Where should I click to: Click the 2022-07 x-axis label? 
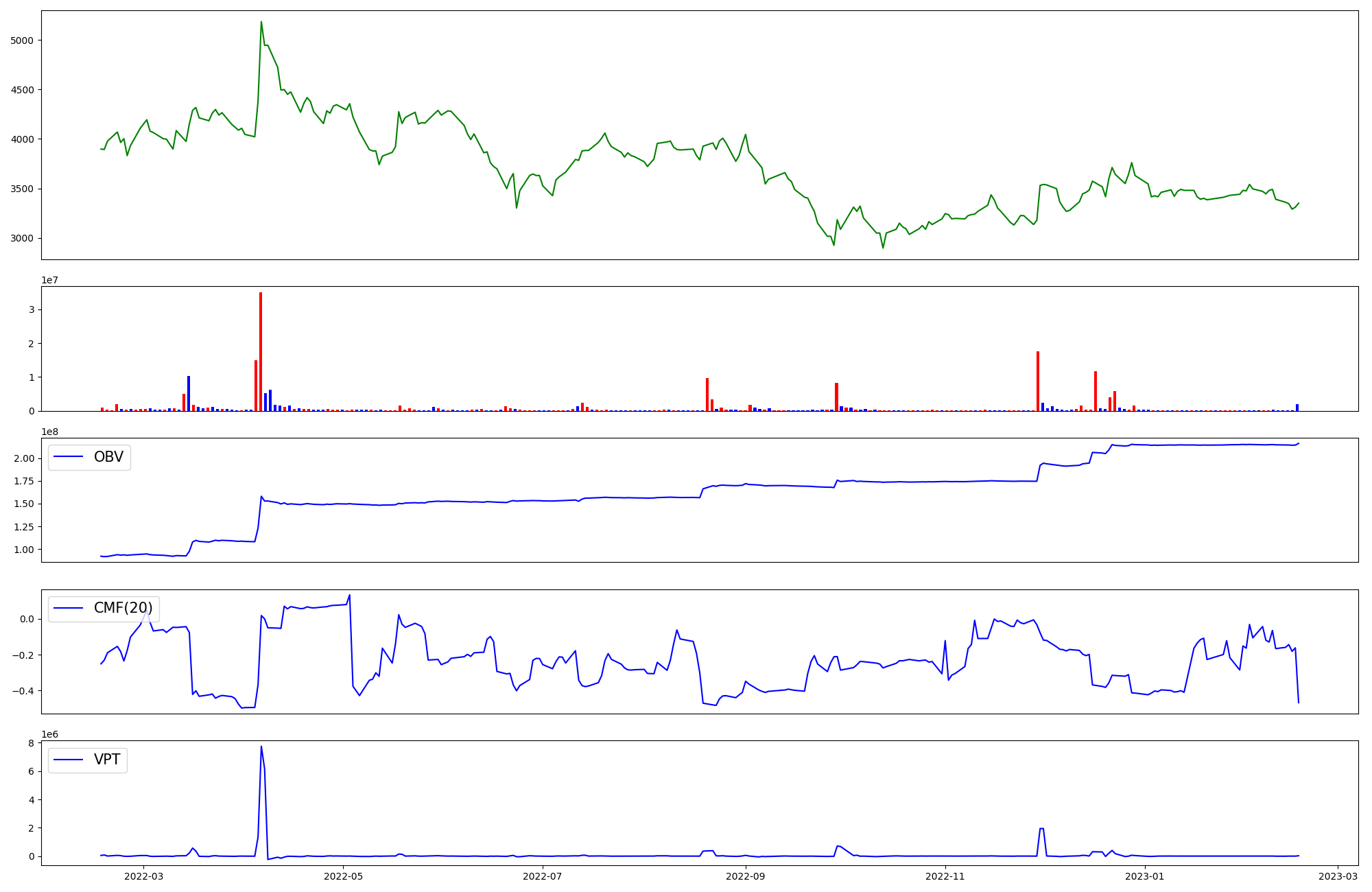(543, 876)
